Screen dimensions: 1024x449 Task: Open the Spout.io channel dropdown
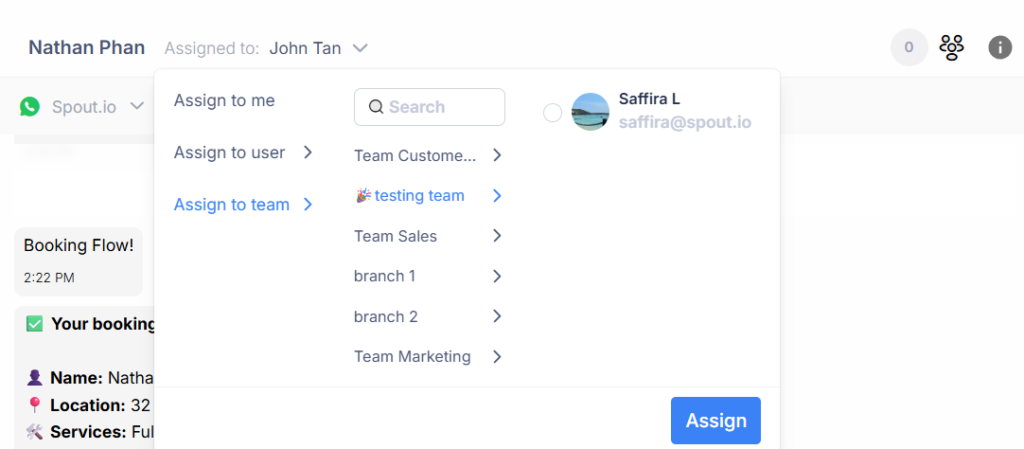(137, 106)
